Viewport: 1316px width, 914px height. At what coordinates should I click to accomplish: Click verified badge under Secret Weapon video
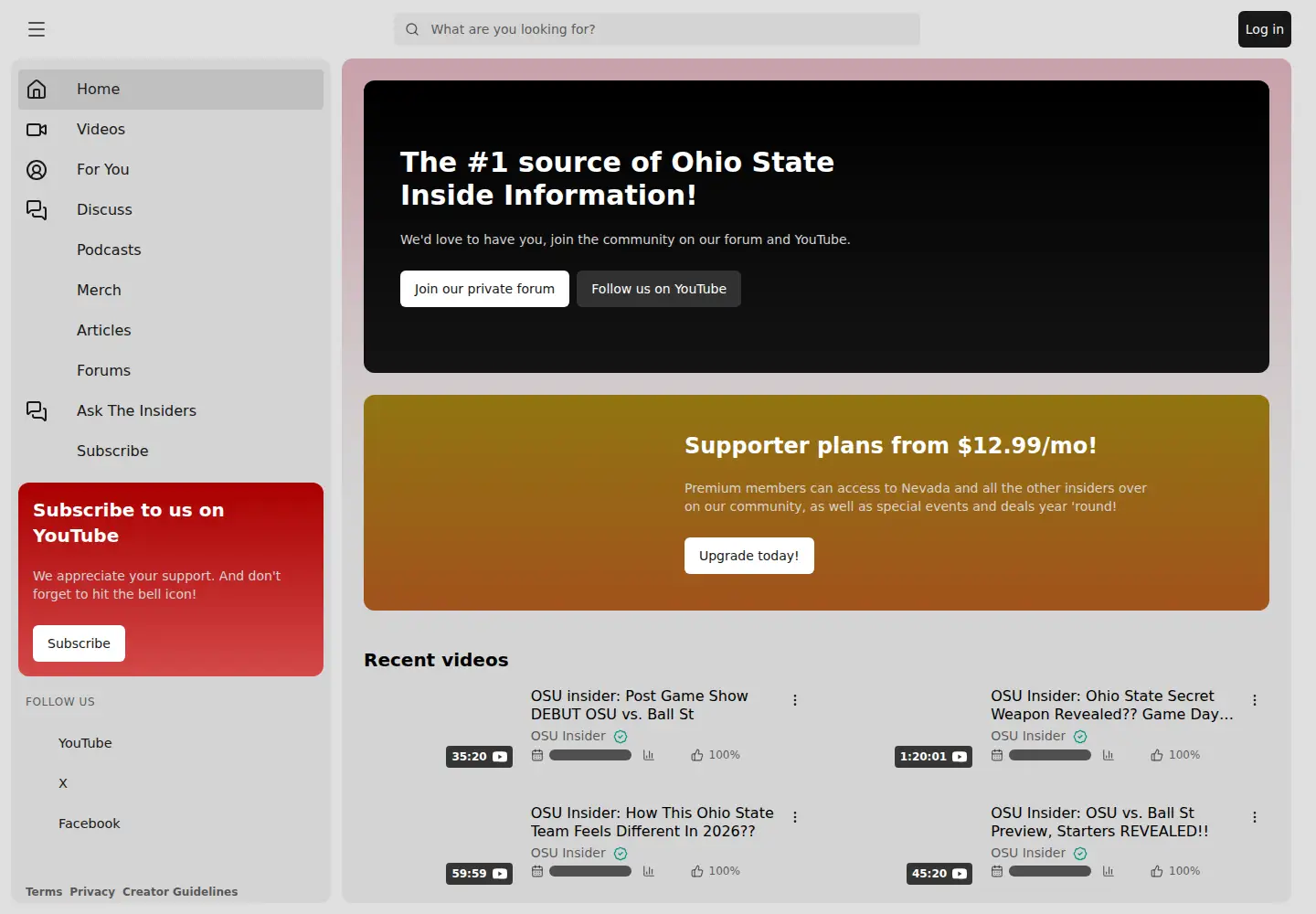pyautogui.click(x=1080, y=737)
